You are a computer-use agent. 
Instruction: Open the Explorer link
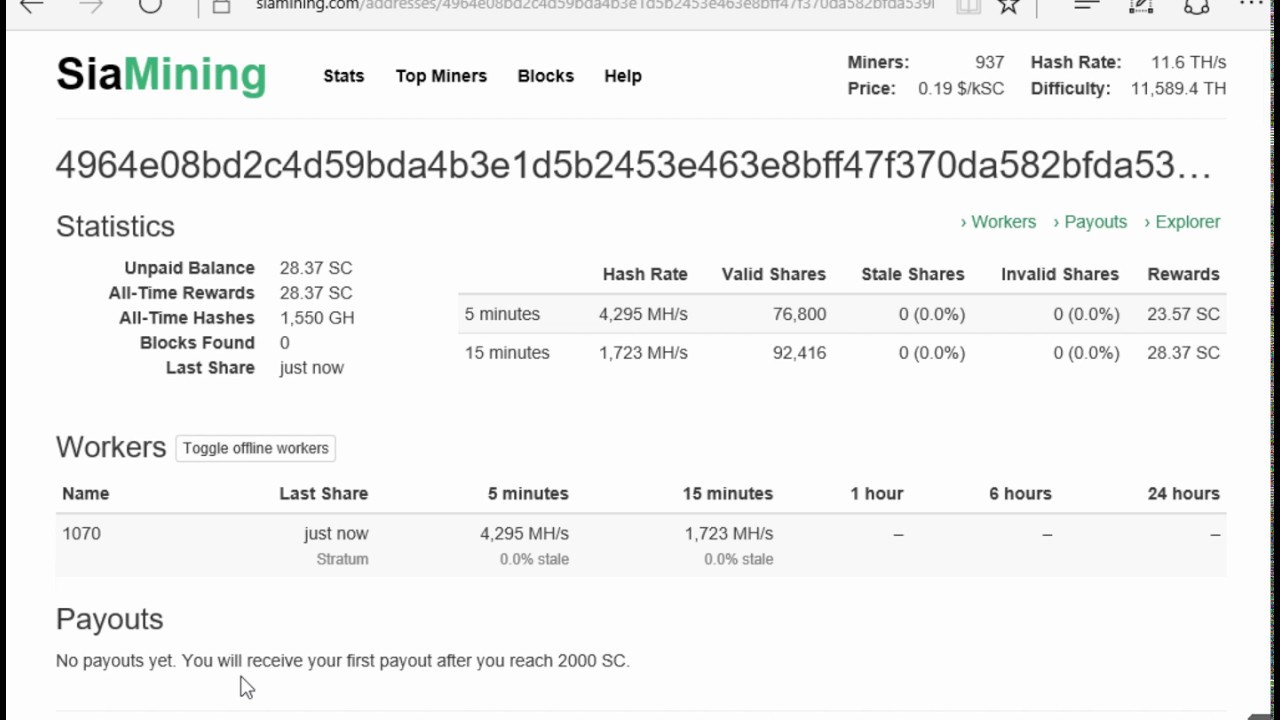pos(1182,222)
